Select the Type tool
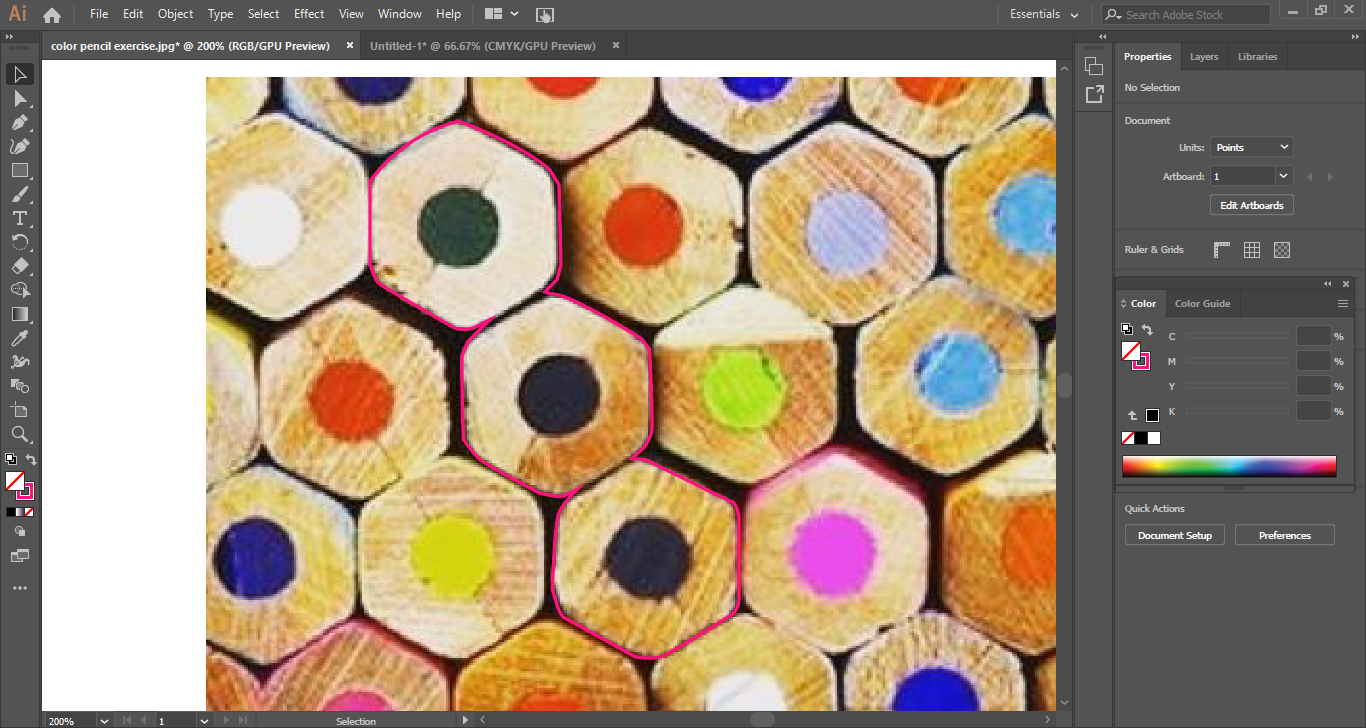Viewport: 1366px width, 728px height. [19, 218]
